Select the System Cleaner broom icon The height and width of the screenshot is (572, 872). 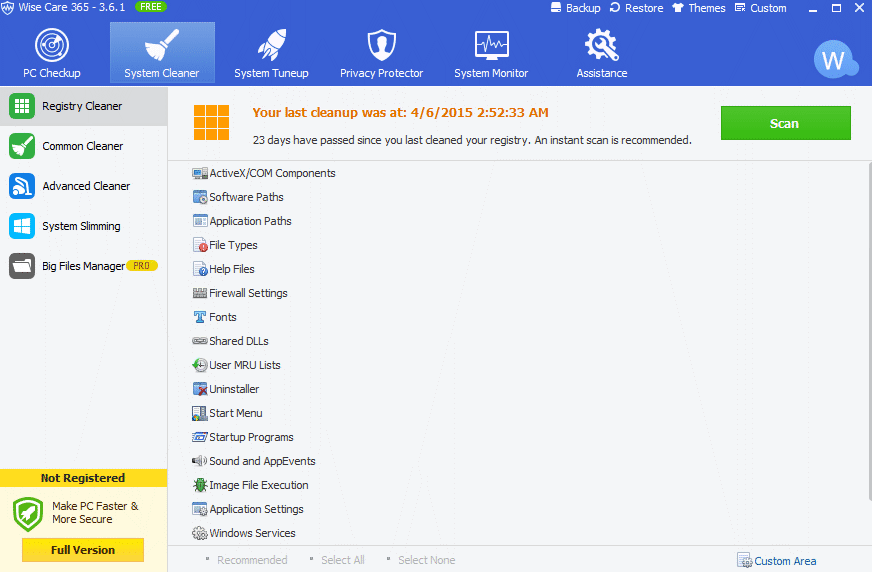coord(162,44)
